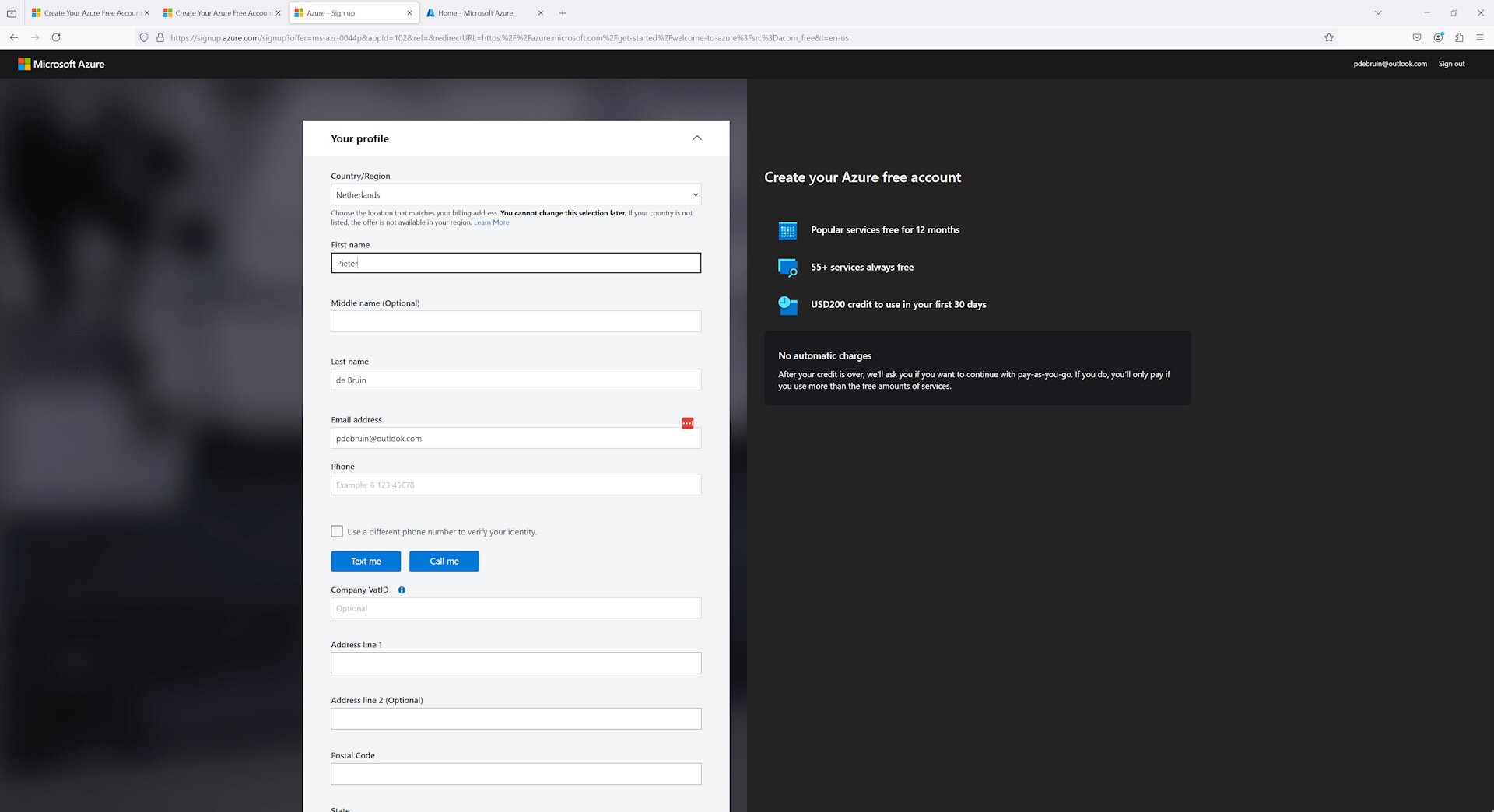1494x812 pixels.
Task: Open a new browser tab
Action: click(562, 12)
